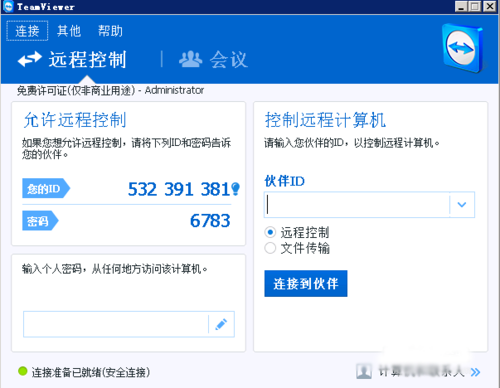Open the 帮助 menu
The width and height of the screenshot is (500, 388).
(x=110, y=31)
